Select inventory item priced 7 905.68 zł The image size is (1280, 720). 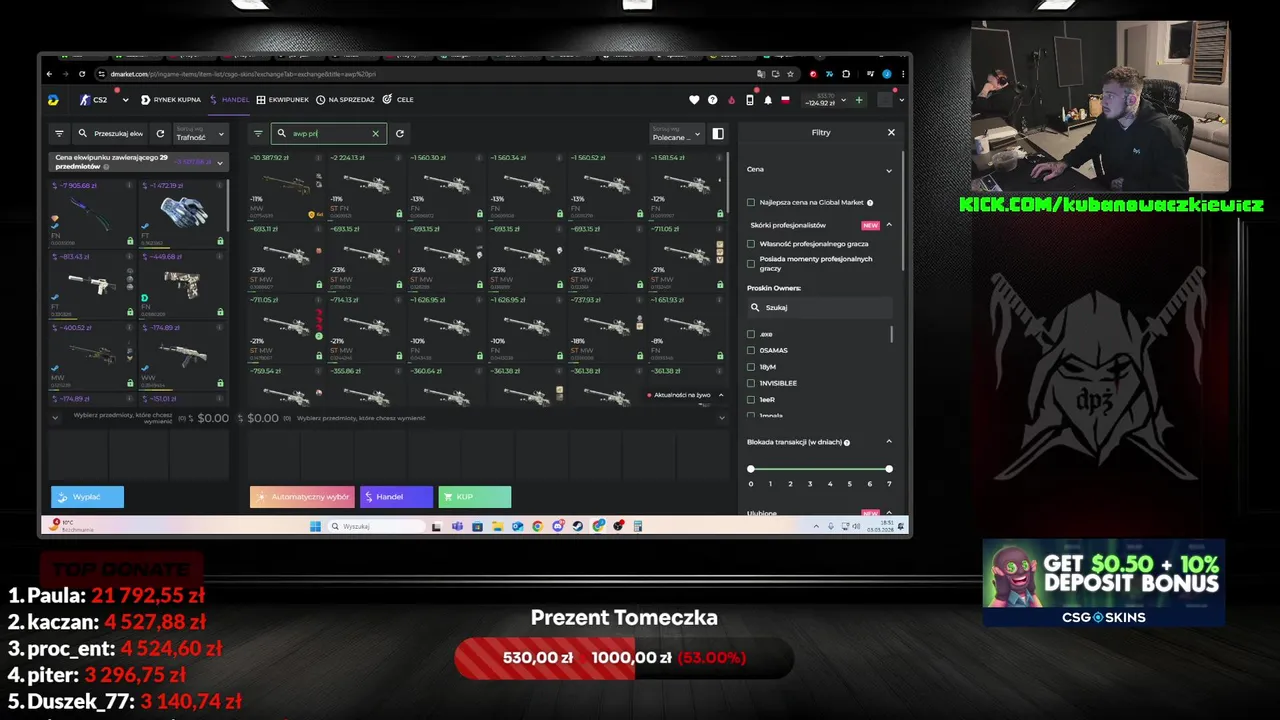(x=93, y=213)
